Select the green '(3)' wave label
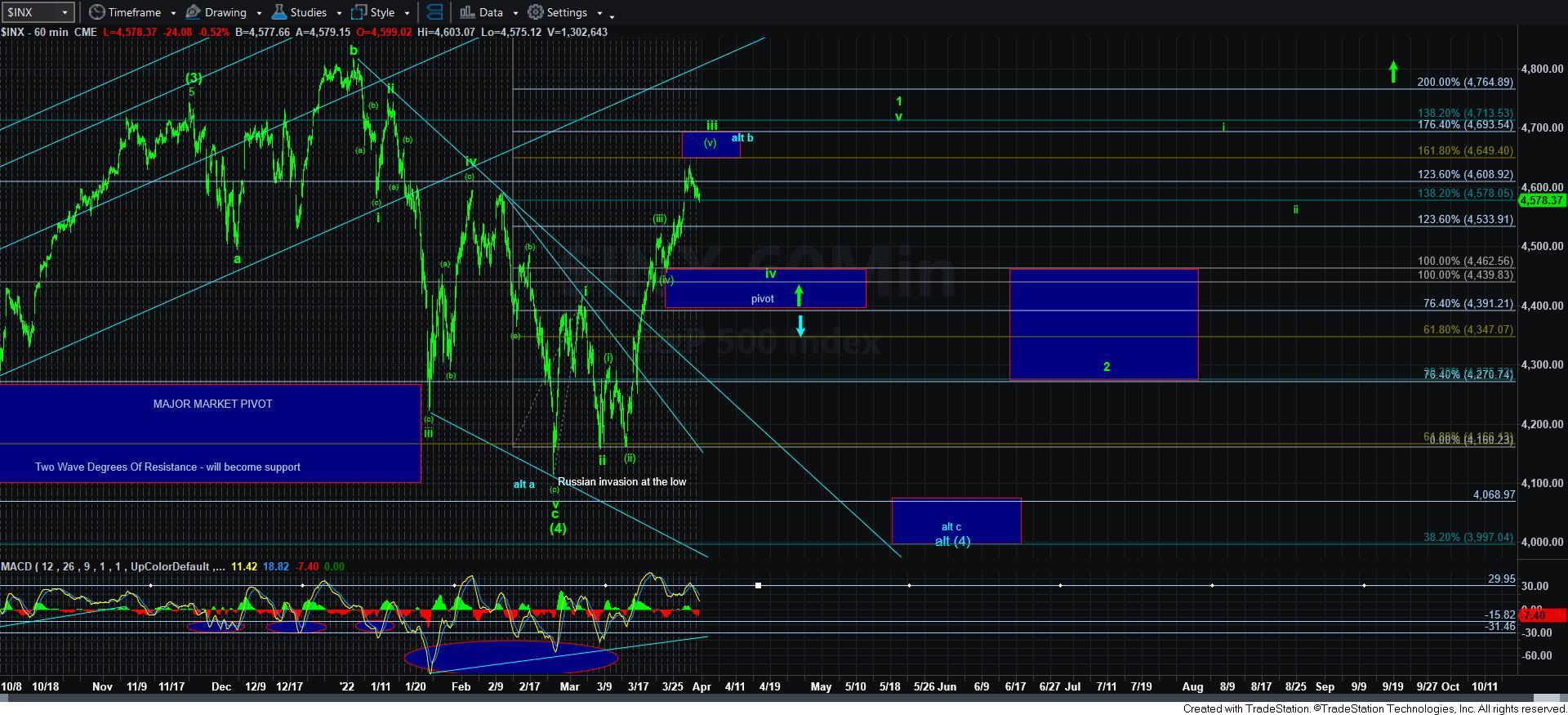 (x=194, y=78)
